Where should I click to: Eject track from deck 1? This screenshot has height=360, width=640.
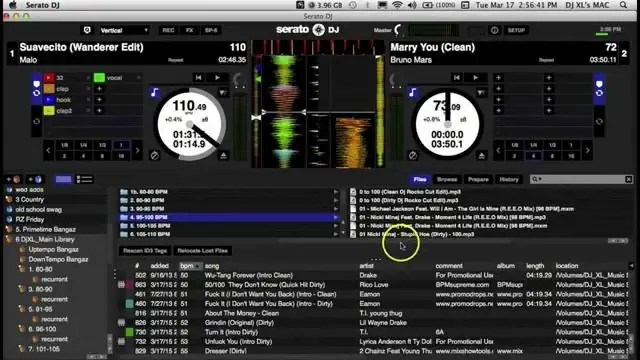(223, 156)
